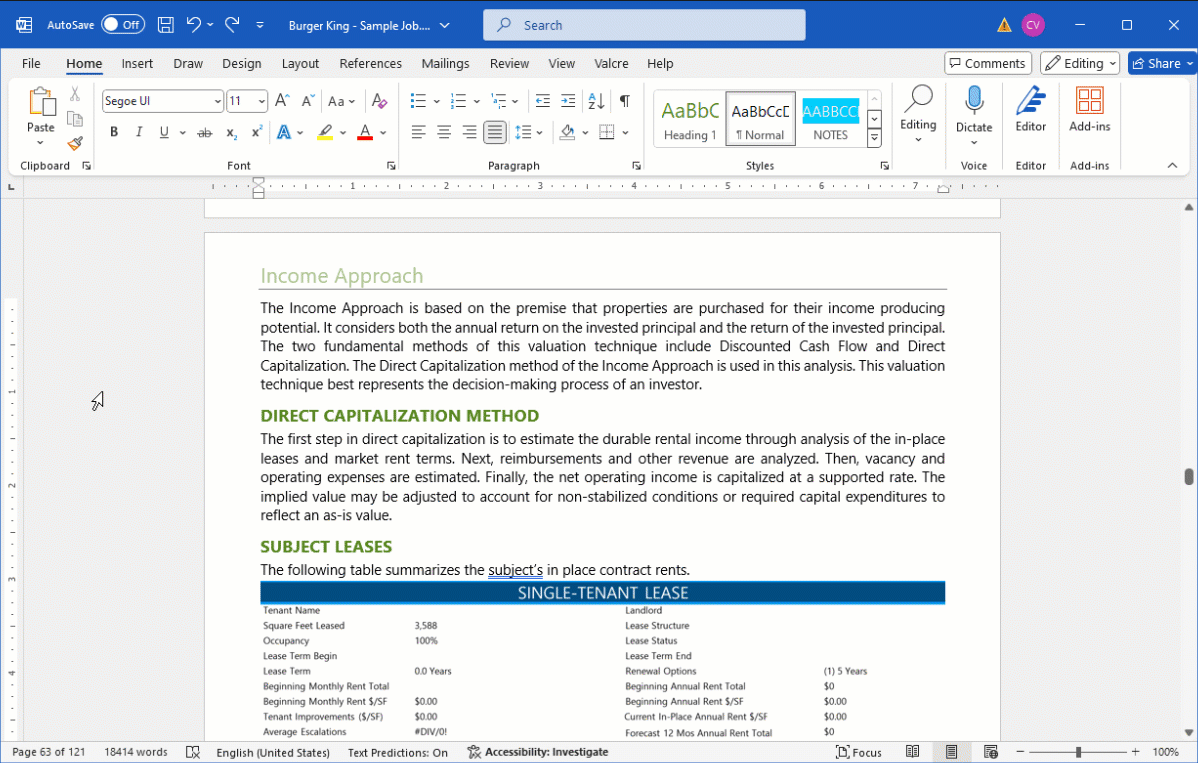The image size is (1198, 763).
Task: Open the Editing mode dropdown
Action: (1080, 63)
